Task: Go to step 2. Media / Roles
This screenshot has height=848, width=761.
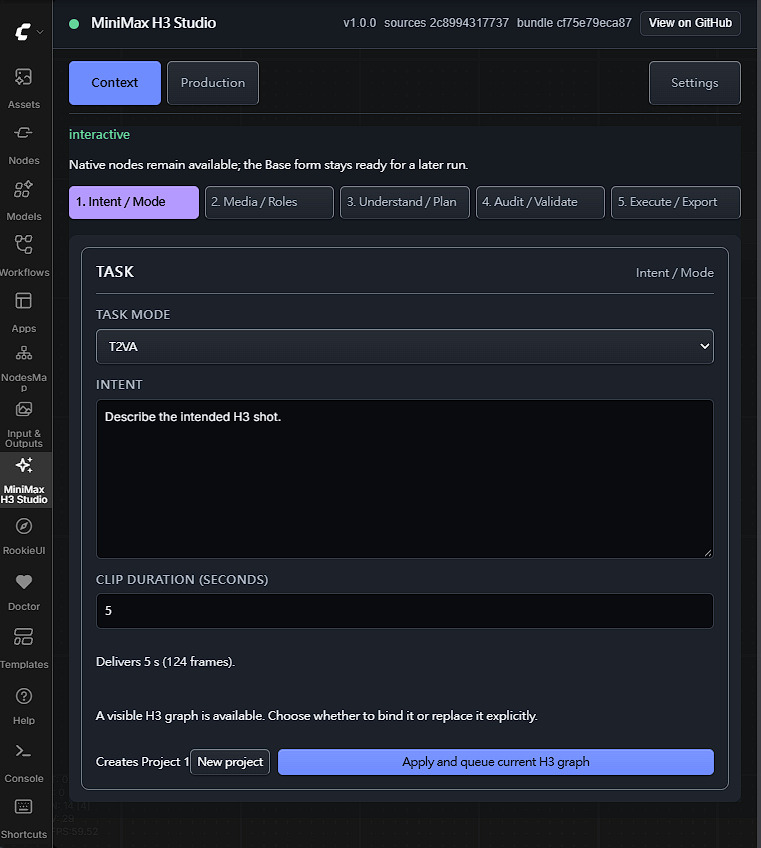Action: click(x=269, y=202)
